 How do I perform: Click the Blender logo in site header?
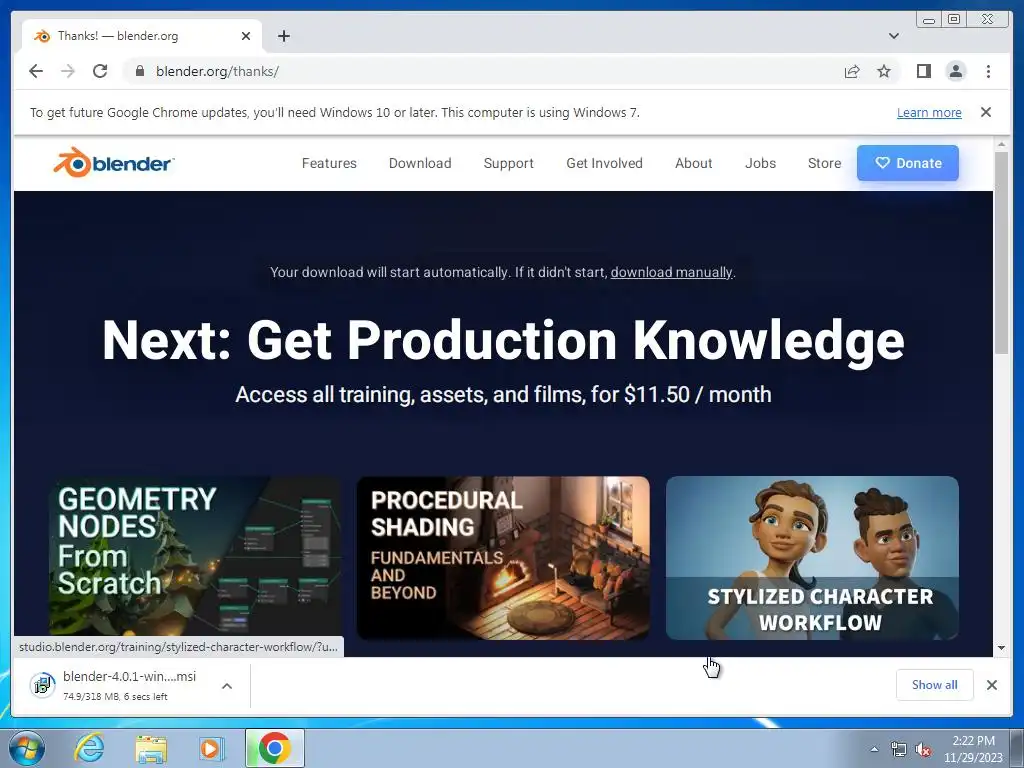click(x=114, y=163)
